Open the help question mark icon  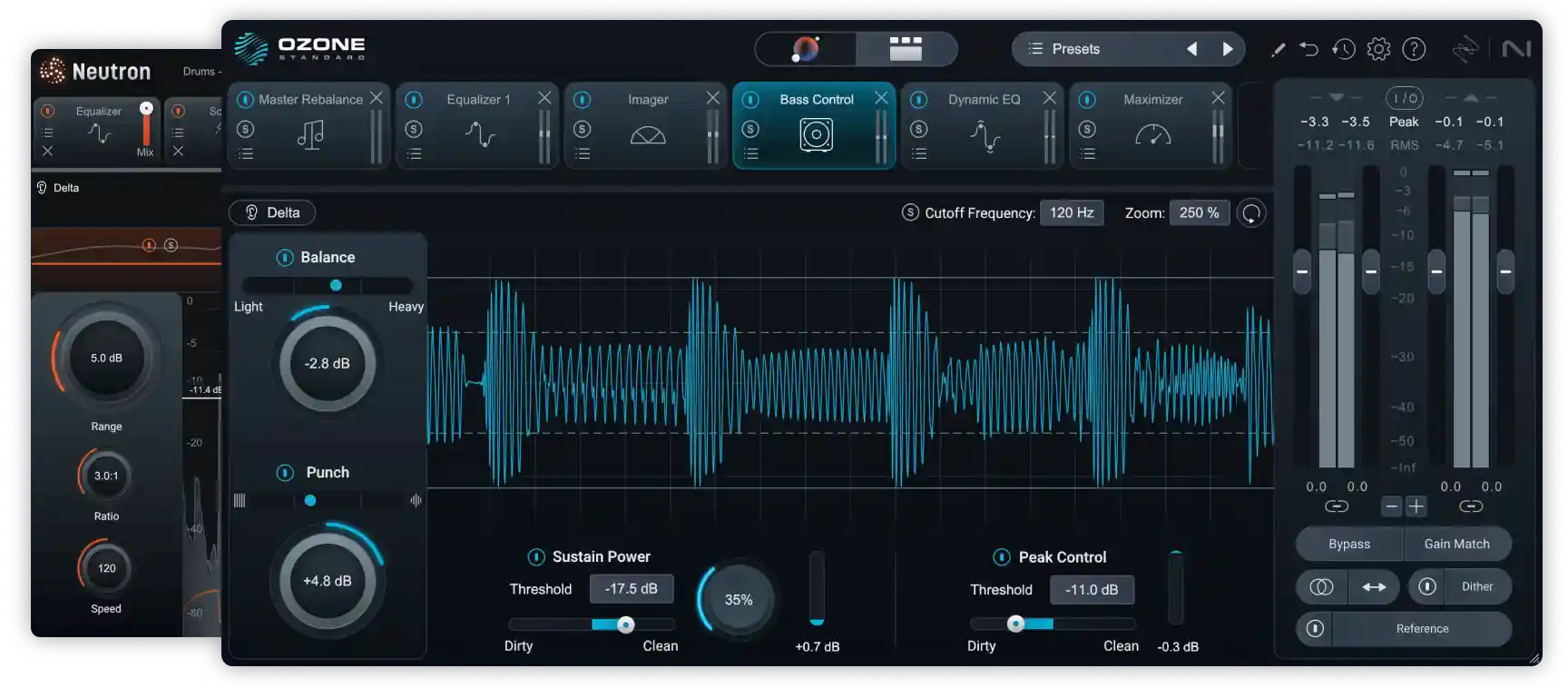click(x=1414, y=49)
